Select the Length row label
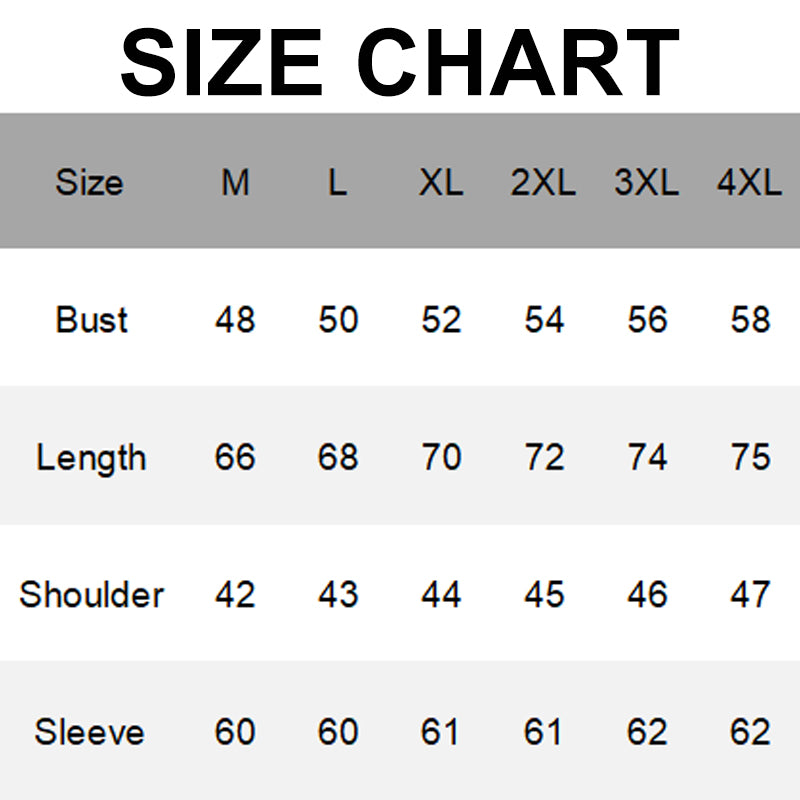The height and width of the screenshot is (800, 800). (x=91, y=458)
